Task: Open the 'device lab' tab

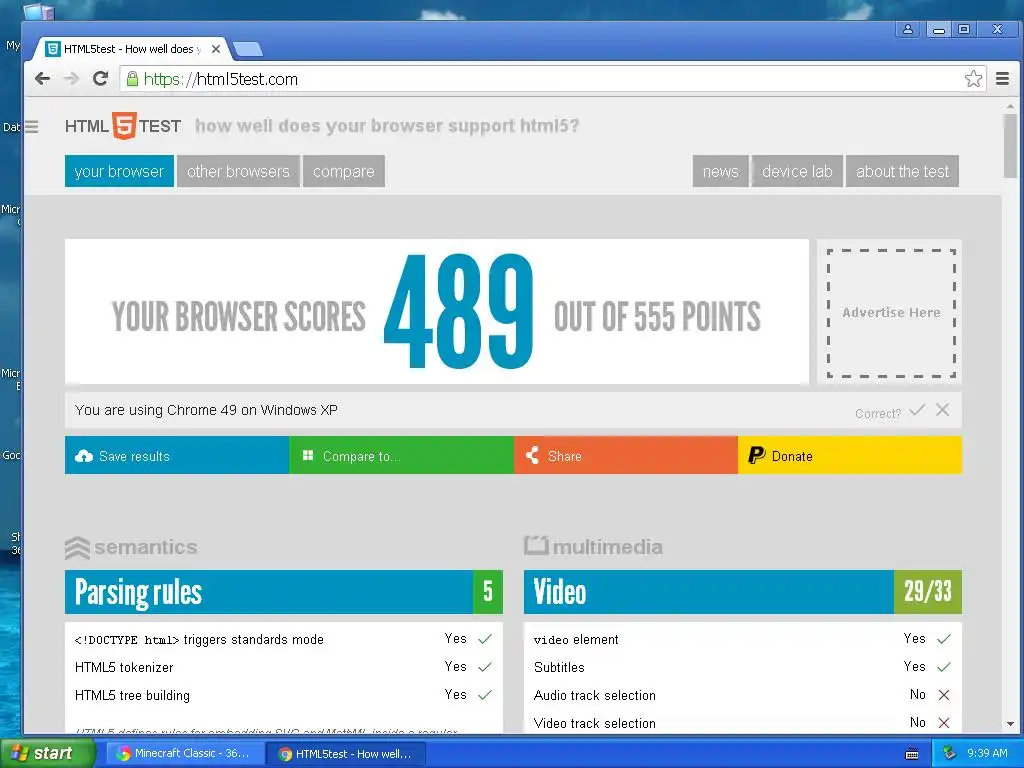Action: 797,171
